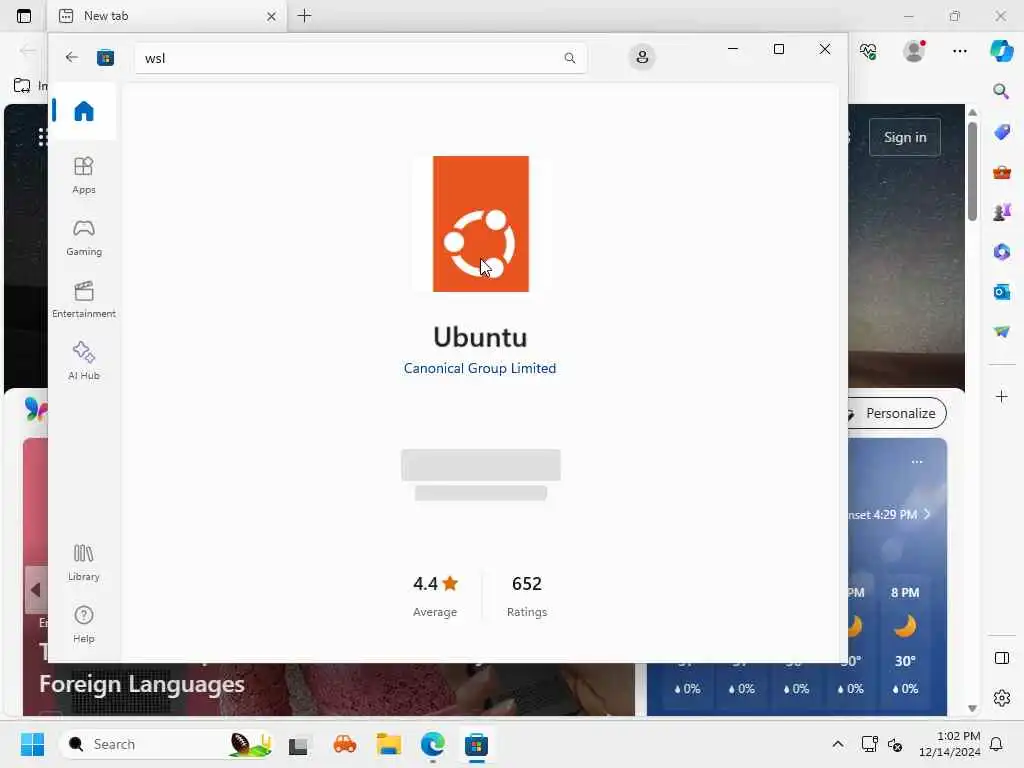This screenshot has height=768, width=1024.
Task: Select Home in Store sidebar
Action: tap(84, 111)
